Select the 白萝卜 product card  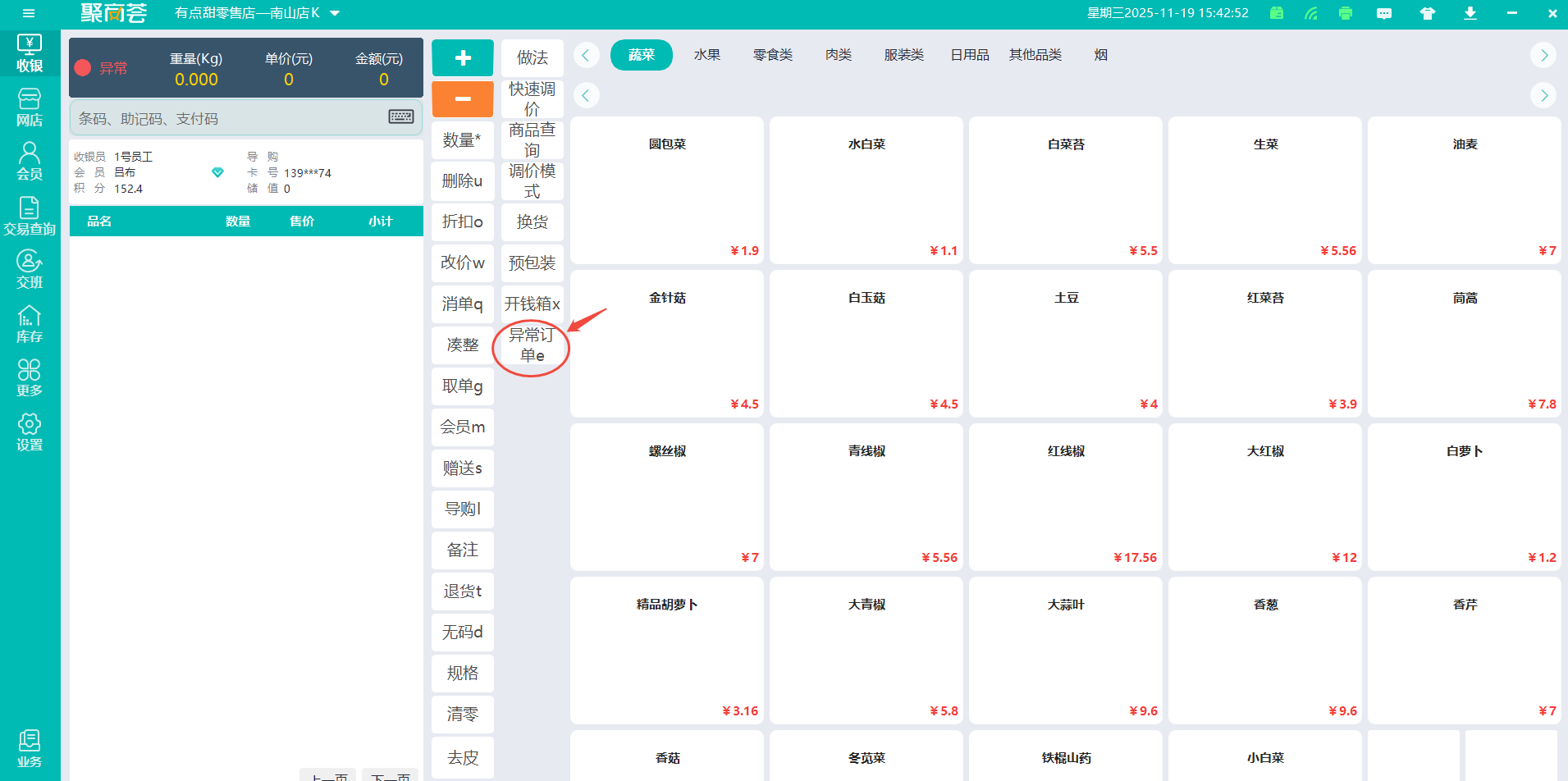1465,497
